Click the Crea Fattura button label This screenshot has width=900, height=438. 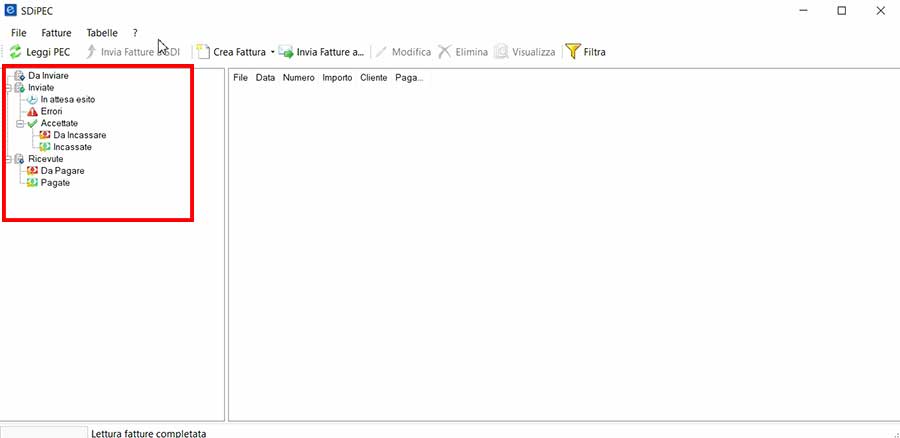[x=239, y=52]
